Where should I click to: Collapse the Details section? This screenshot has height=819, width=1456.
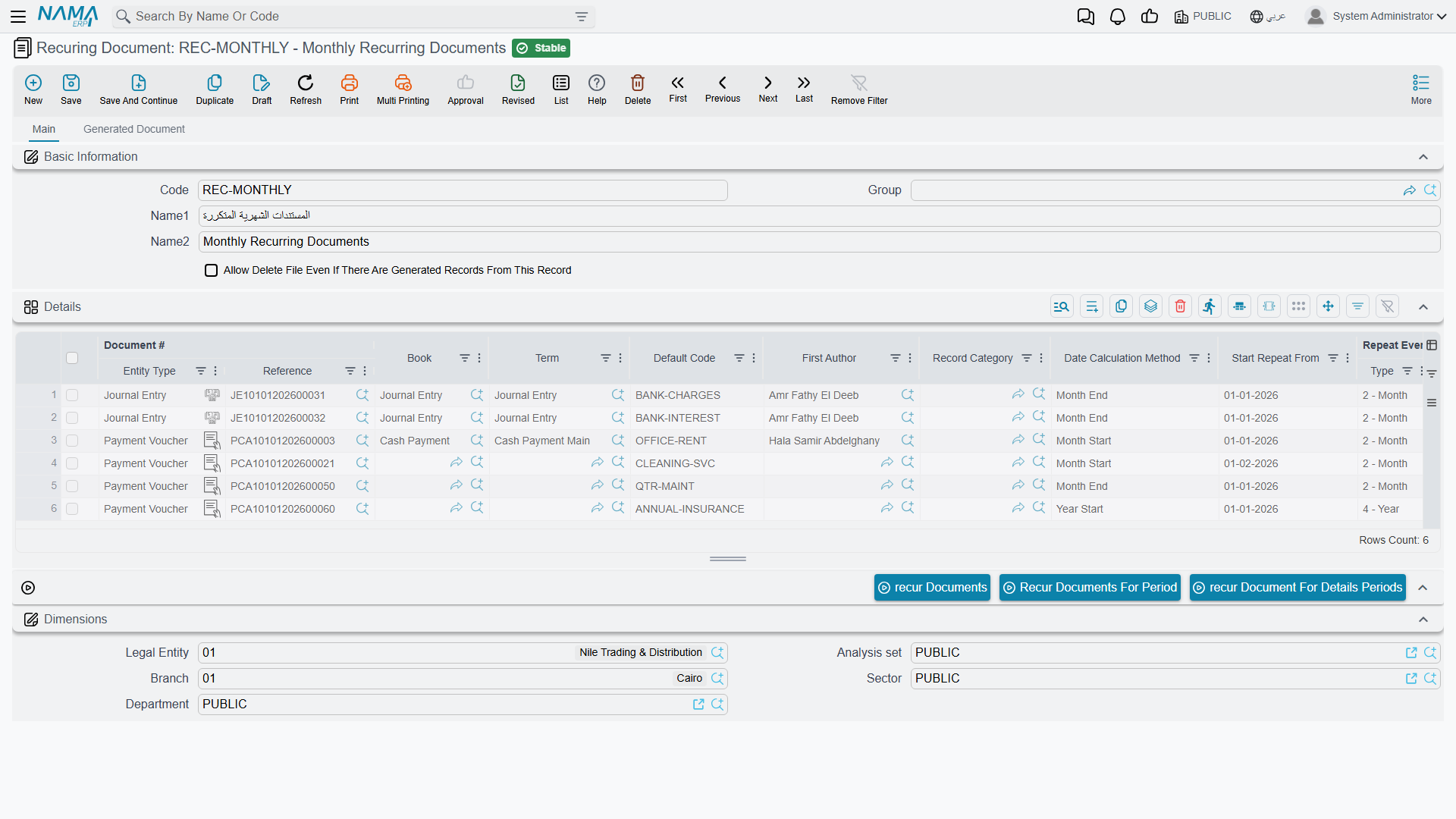1423,307
